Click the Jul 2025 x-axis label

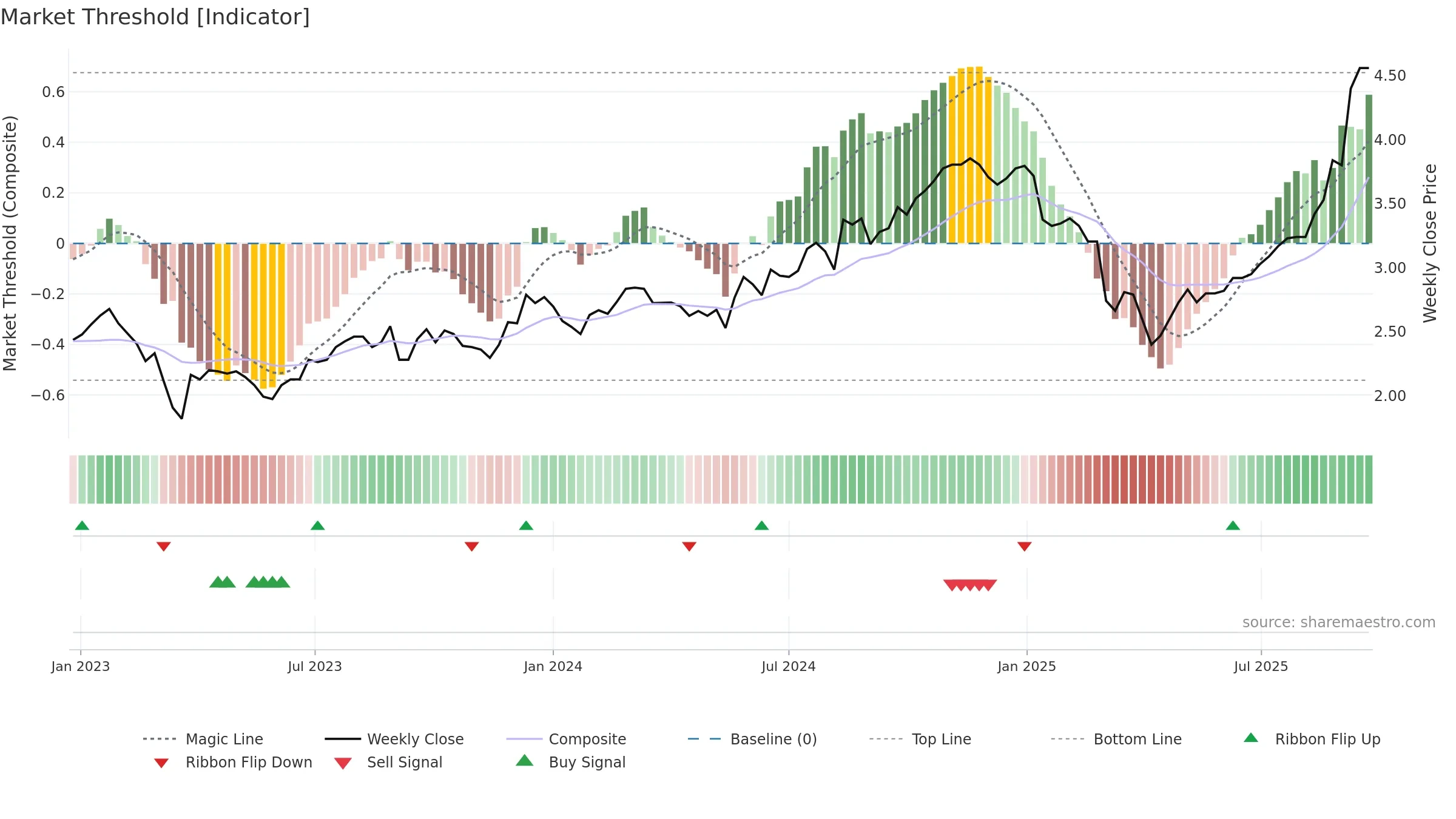(x=1261, y=666)
